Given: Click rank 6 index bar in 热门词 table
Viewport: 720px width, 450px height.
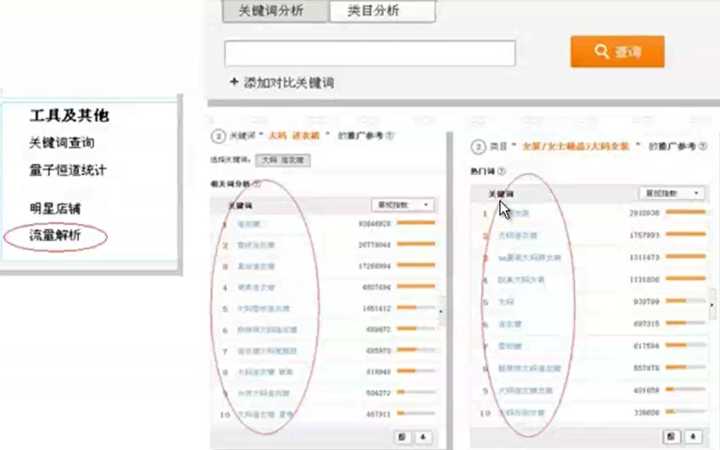Looking at the screenshot, I should coord(686,323).
